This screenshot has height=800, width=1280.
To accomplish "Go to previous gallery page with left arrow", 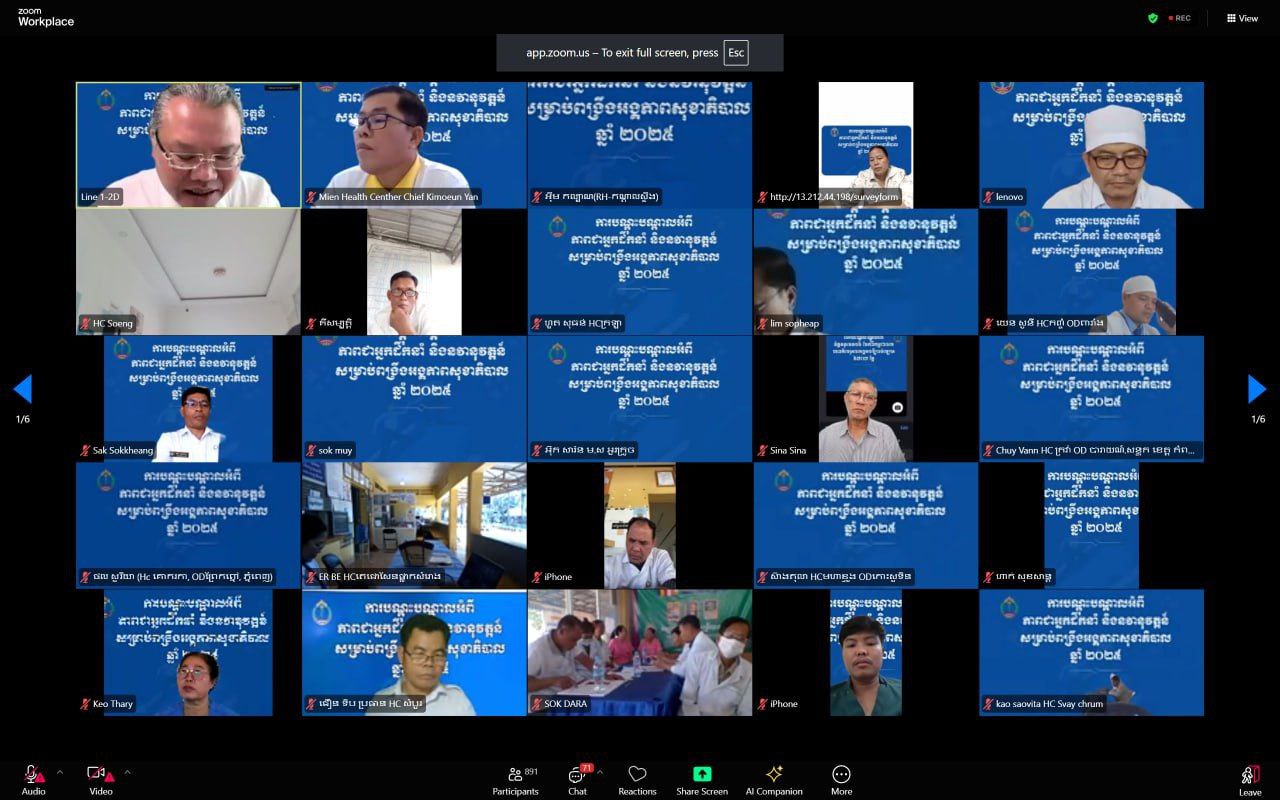I will click(x=22, y=389).
